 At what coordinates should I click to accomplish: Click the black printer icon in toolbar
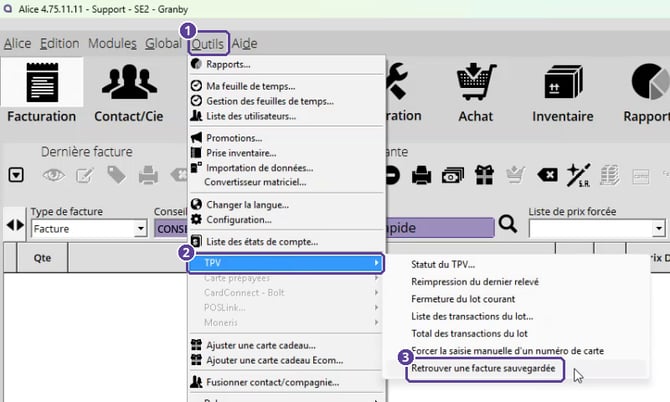click(x=421, y=175)
